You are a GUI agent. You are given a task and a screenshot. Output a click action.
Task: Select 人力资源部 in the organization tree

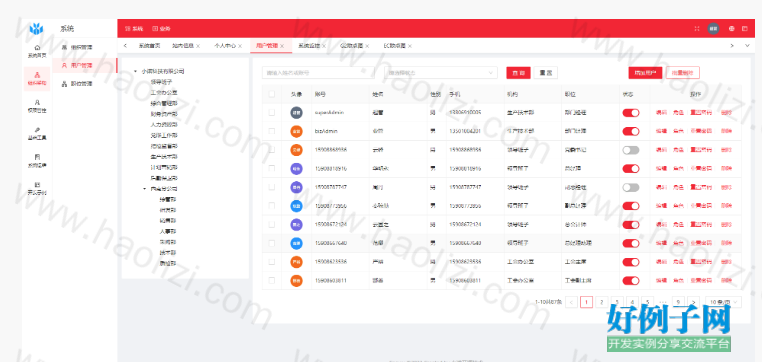pos(164,124)
